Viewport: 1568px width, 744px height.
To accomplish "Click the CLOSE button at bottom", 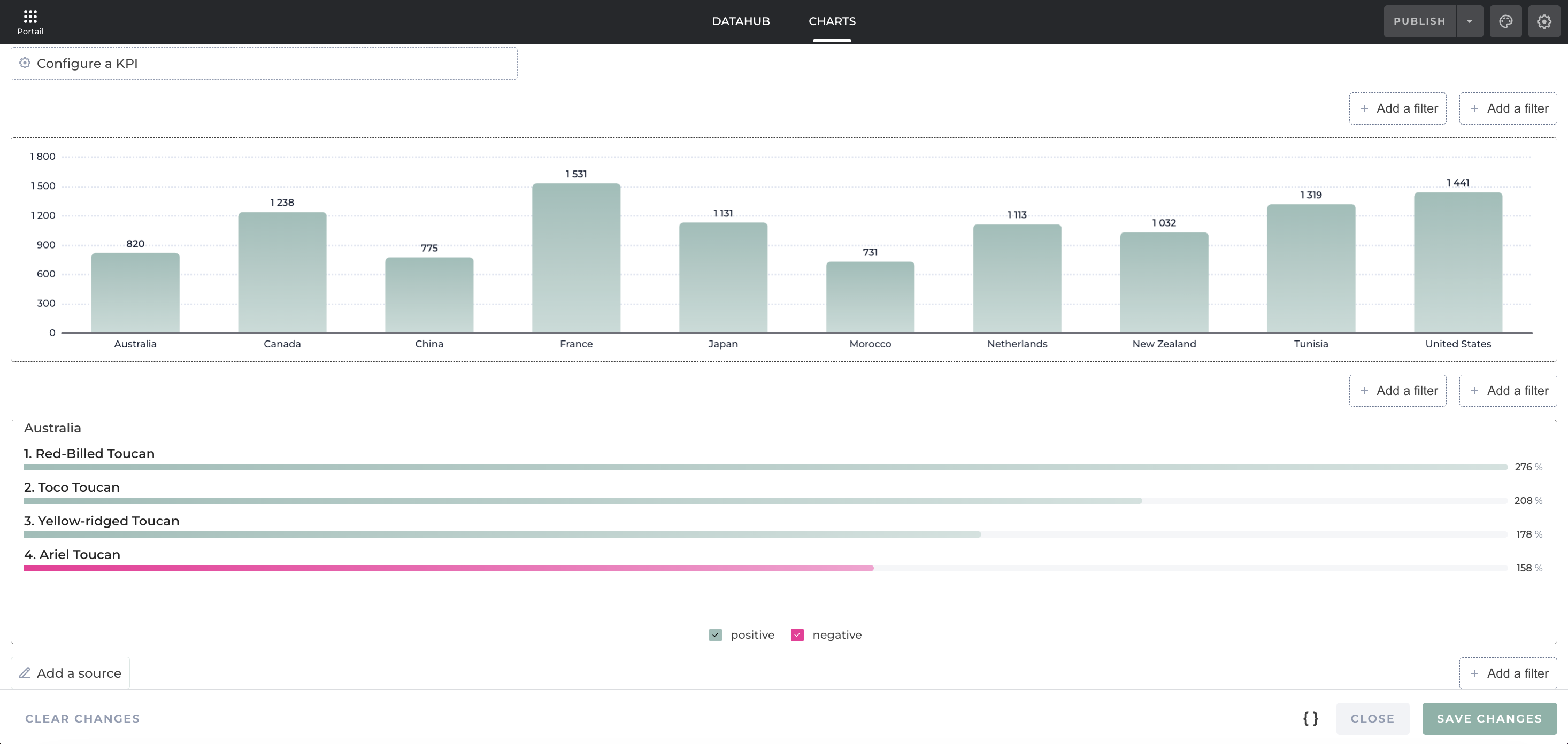I will [x=1372, y=718].
